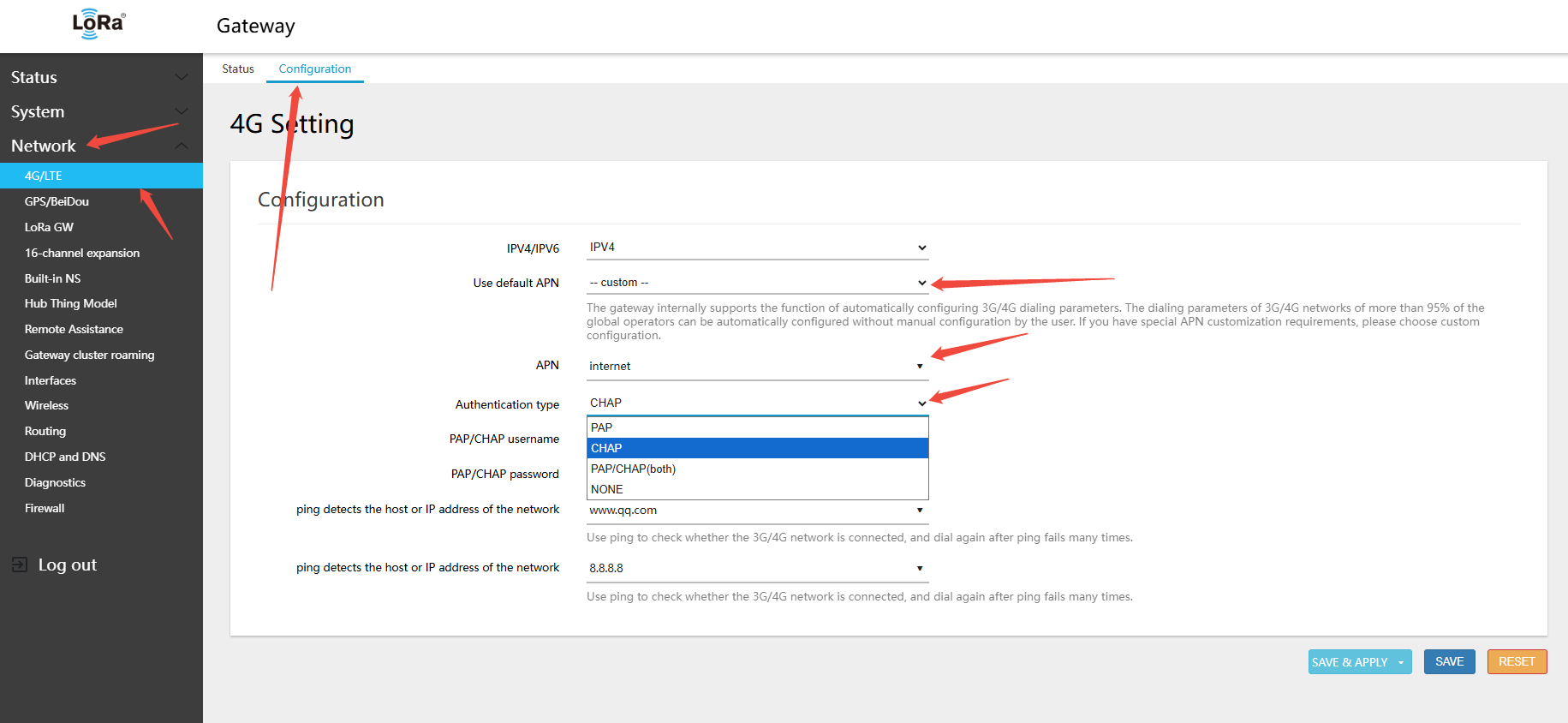The image size is (1568, 723).
Task: Go to the Firewall sidebar page
Action: 45,508
